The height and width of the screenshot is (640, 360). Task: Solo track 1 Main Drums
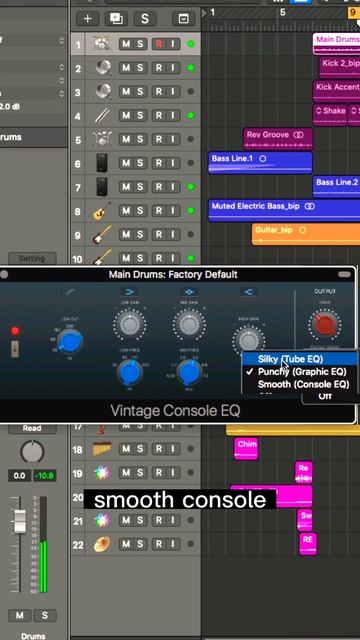140,44
